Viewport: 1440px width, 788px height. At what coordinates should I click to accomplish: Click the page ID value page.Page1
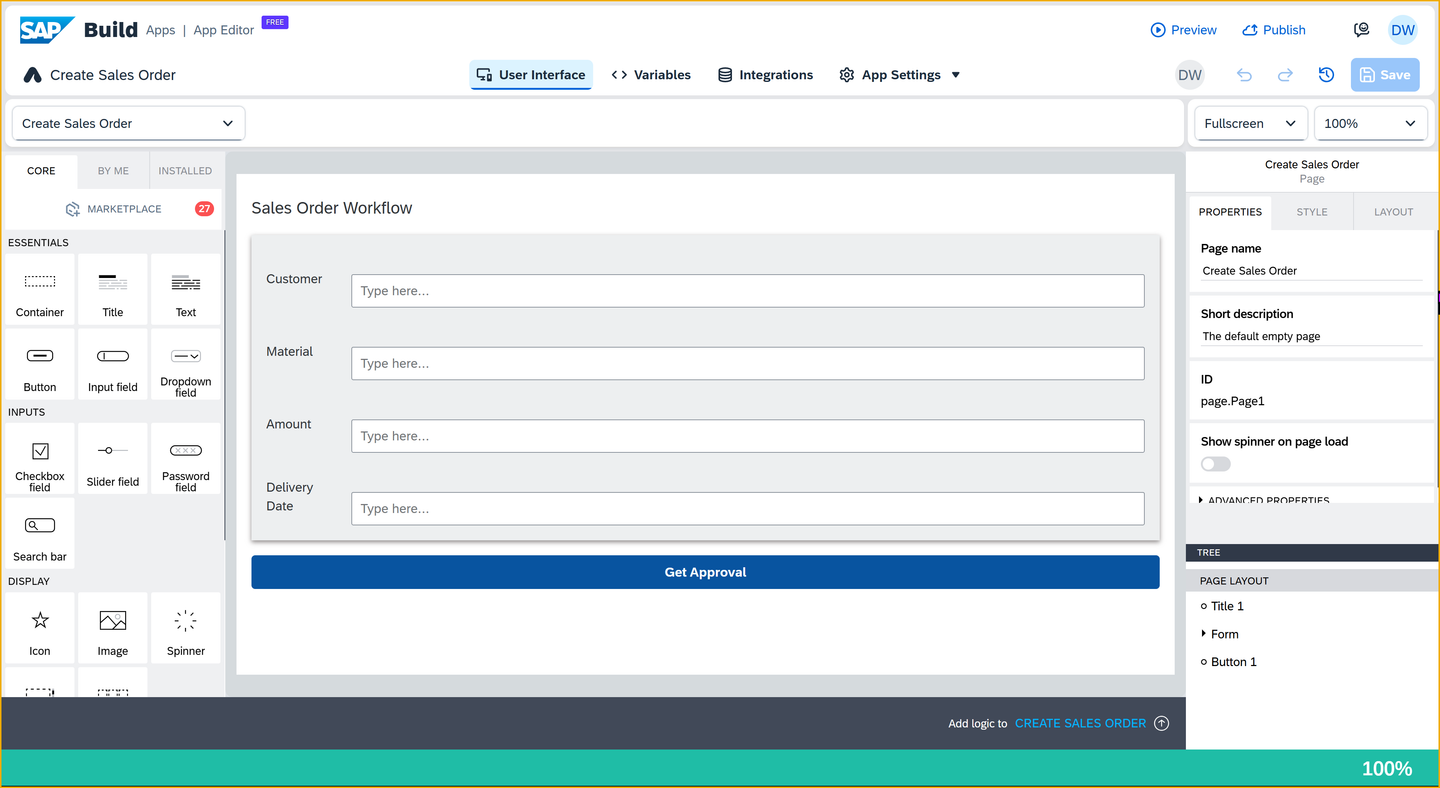pyautogui.click(x=1233, y=401)
